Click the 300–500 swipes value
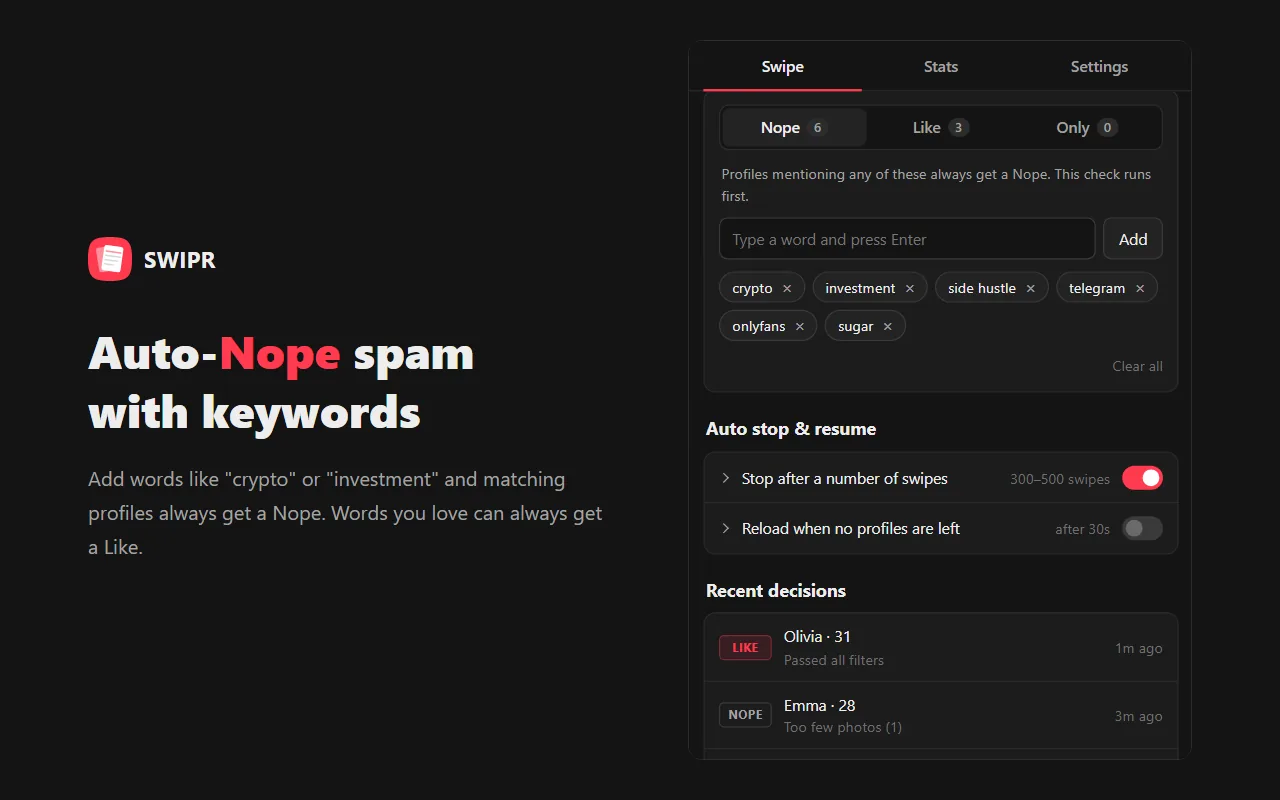This screenshot has width=1280, height=800. pos(1060,479)
